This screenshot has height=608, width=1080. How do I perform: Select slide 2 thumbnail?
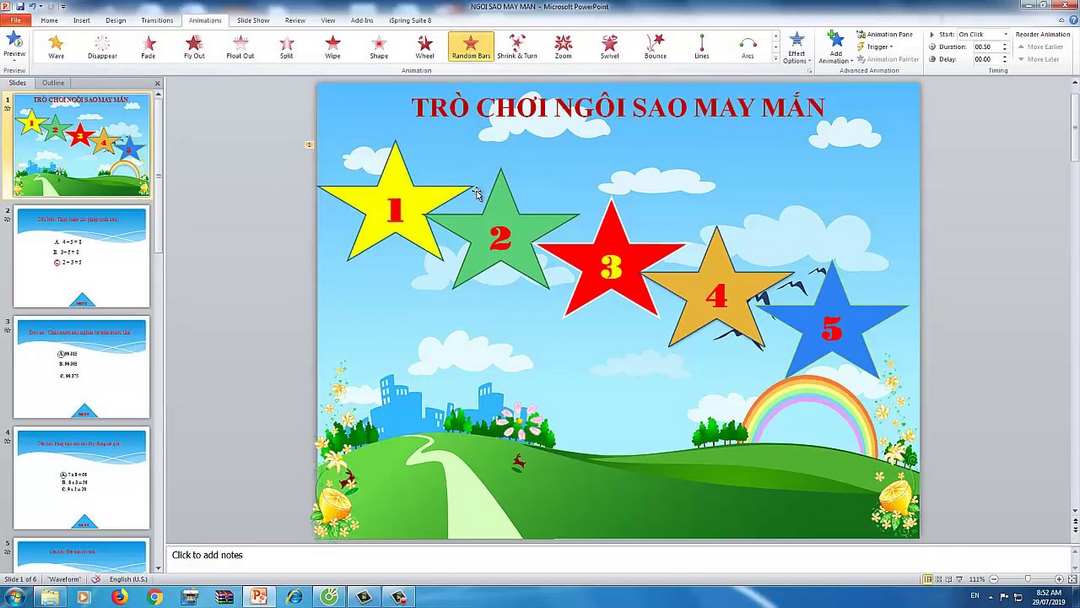(81, 256)
